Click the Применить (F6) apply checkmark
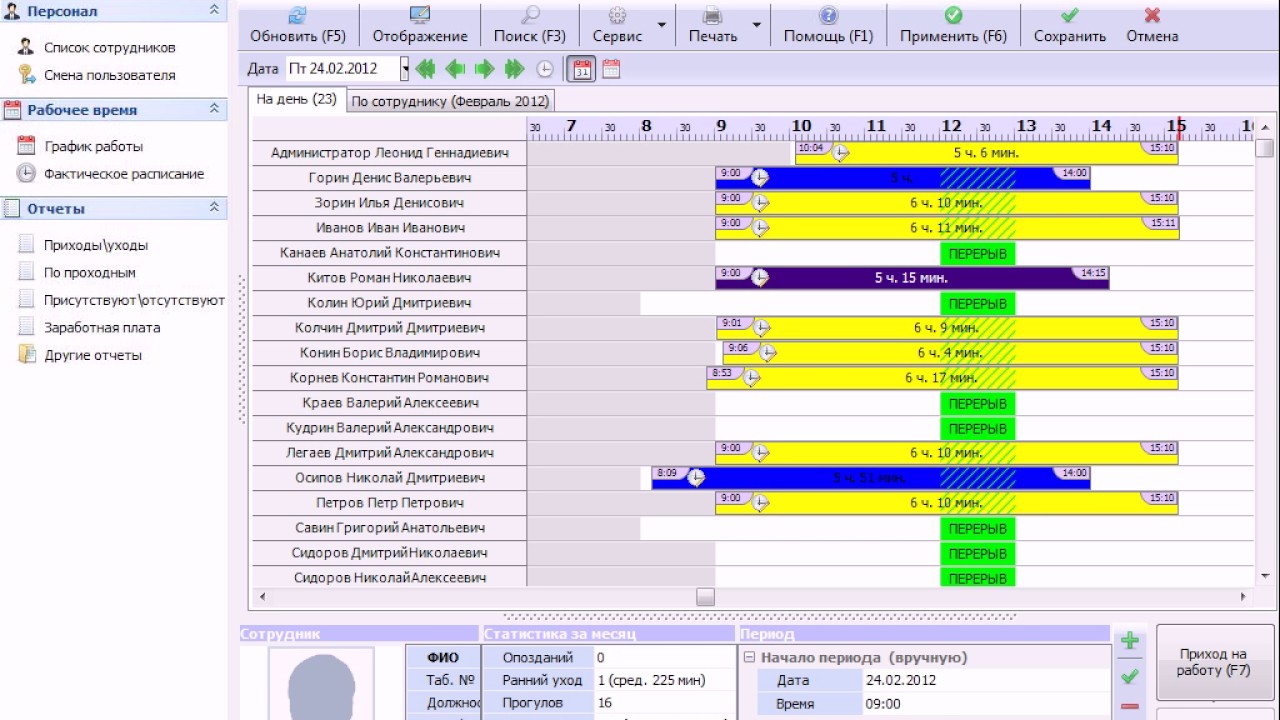 953,25
